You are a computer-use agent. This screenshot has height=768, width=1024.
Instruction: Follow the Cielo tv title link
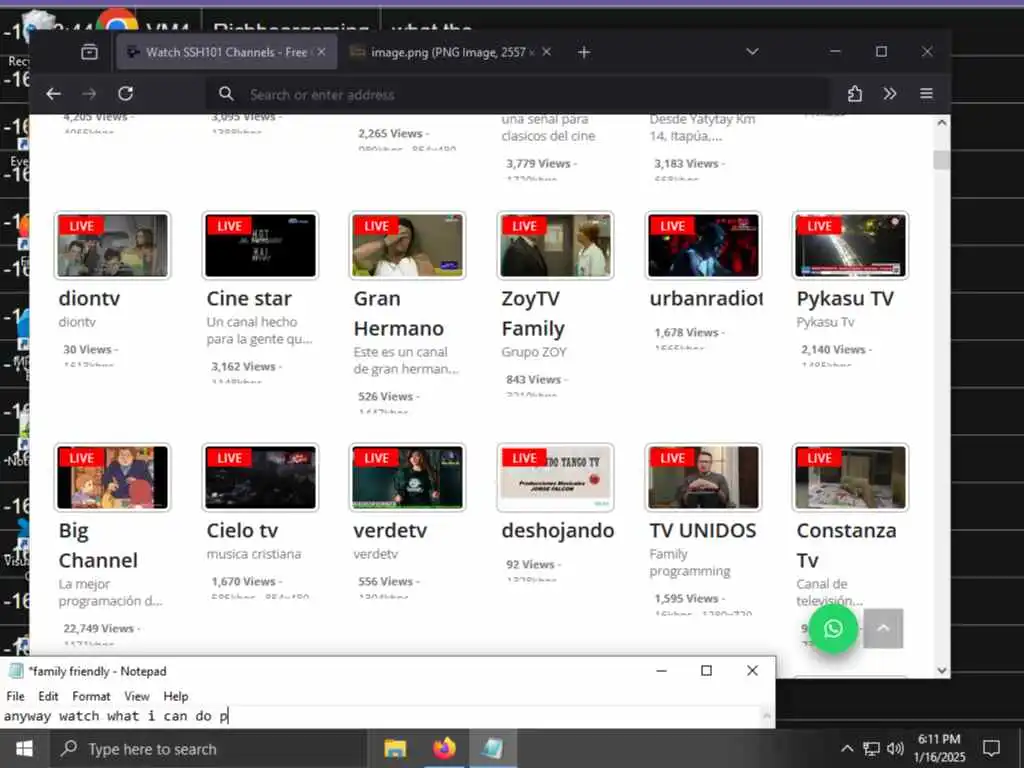[x=242, y=530]
